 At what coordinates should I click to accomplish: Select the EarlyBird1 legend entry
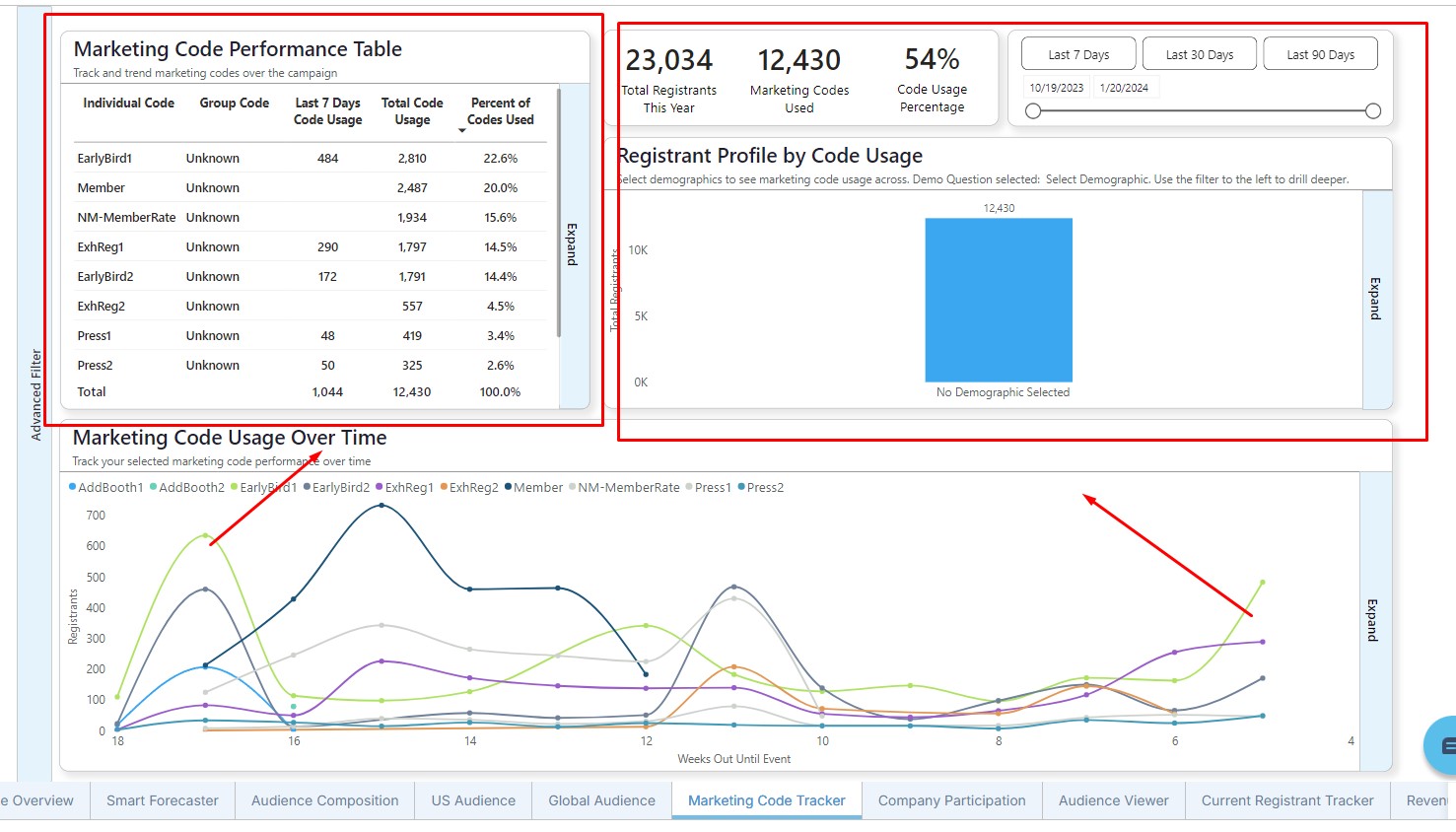tap(264, 487)
